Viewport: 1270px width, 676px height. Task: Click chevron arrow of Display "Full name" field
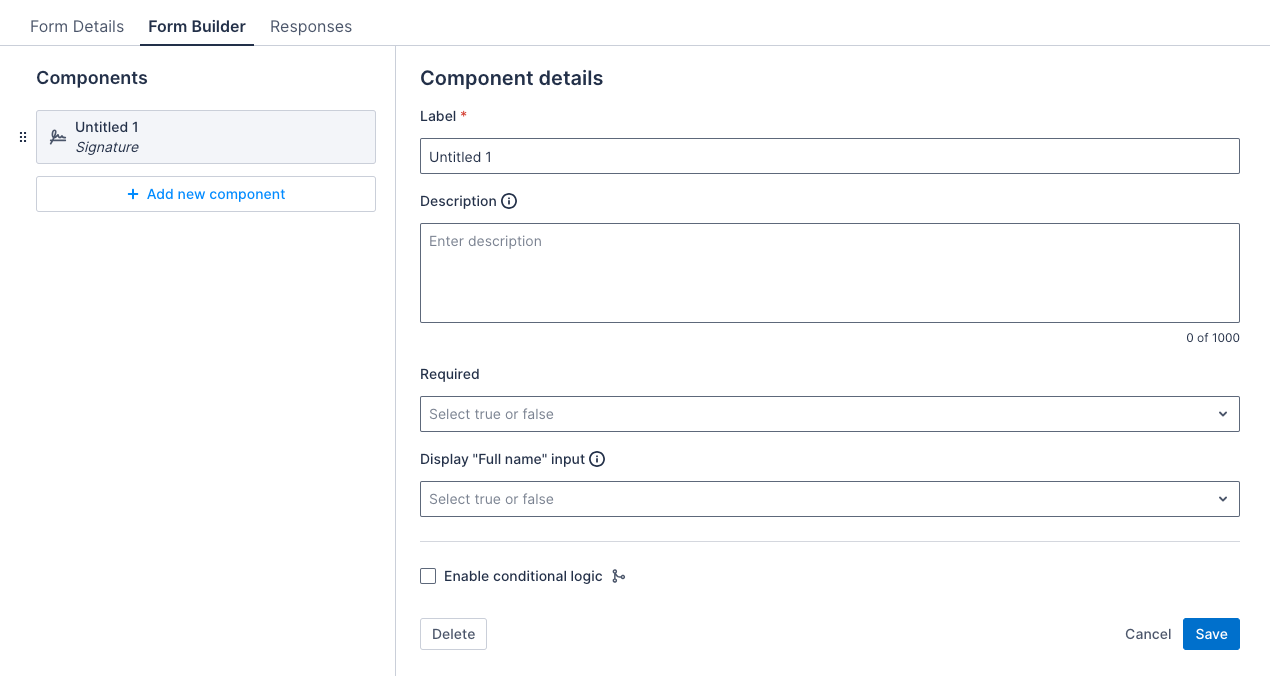[1222, 499]
